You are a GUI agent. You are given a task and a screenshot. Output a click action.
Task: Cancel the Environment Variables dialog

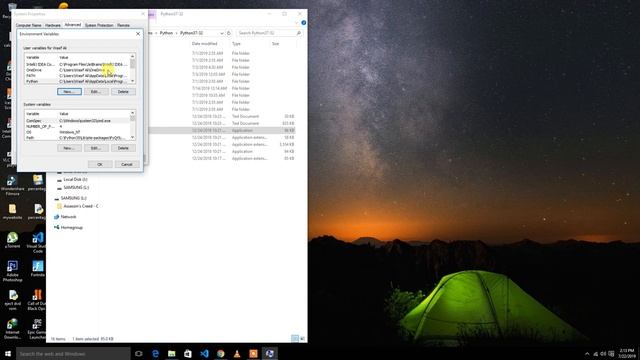point(127,164)
